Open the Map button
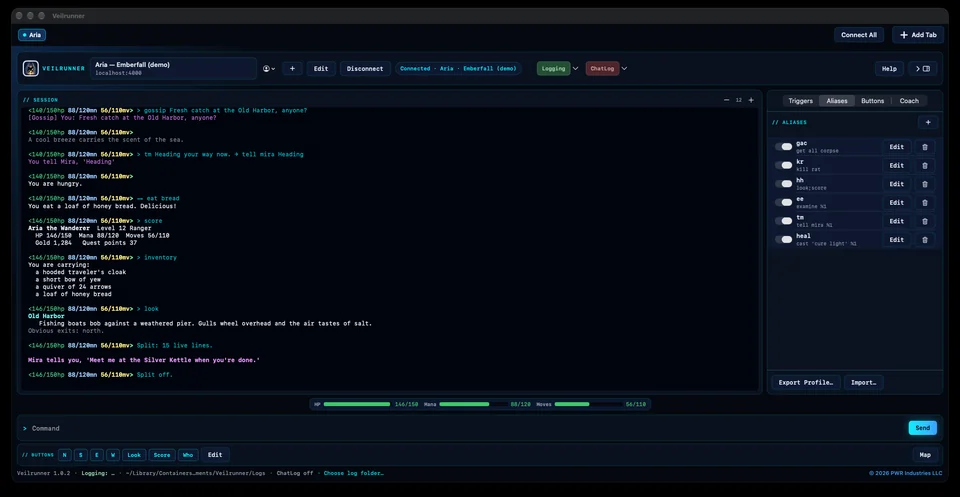The image size is (960, 497). click(924, 455)
